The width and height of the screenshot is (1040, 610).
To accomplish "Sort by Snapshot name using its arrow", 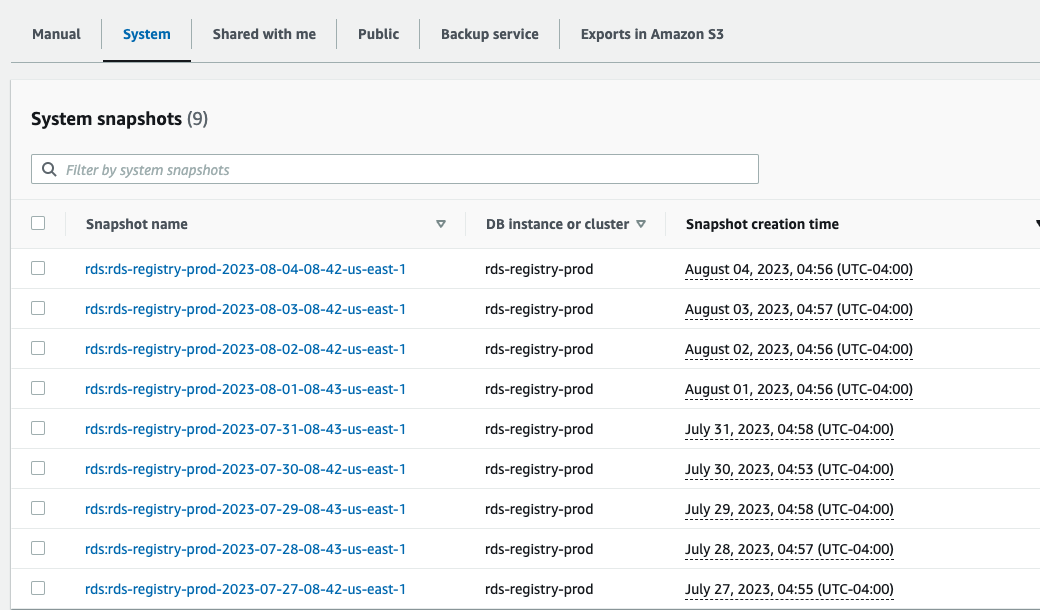I will (440, 224).
